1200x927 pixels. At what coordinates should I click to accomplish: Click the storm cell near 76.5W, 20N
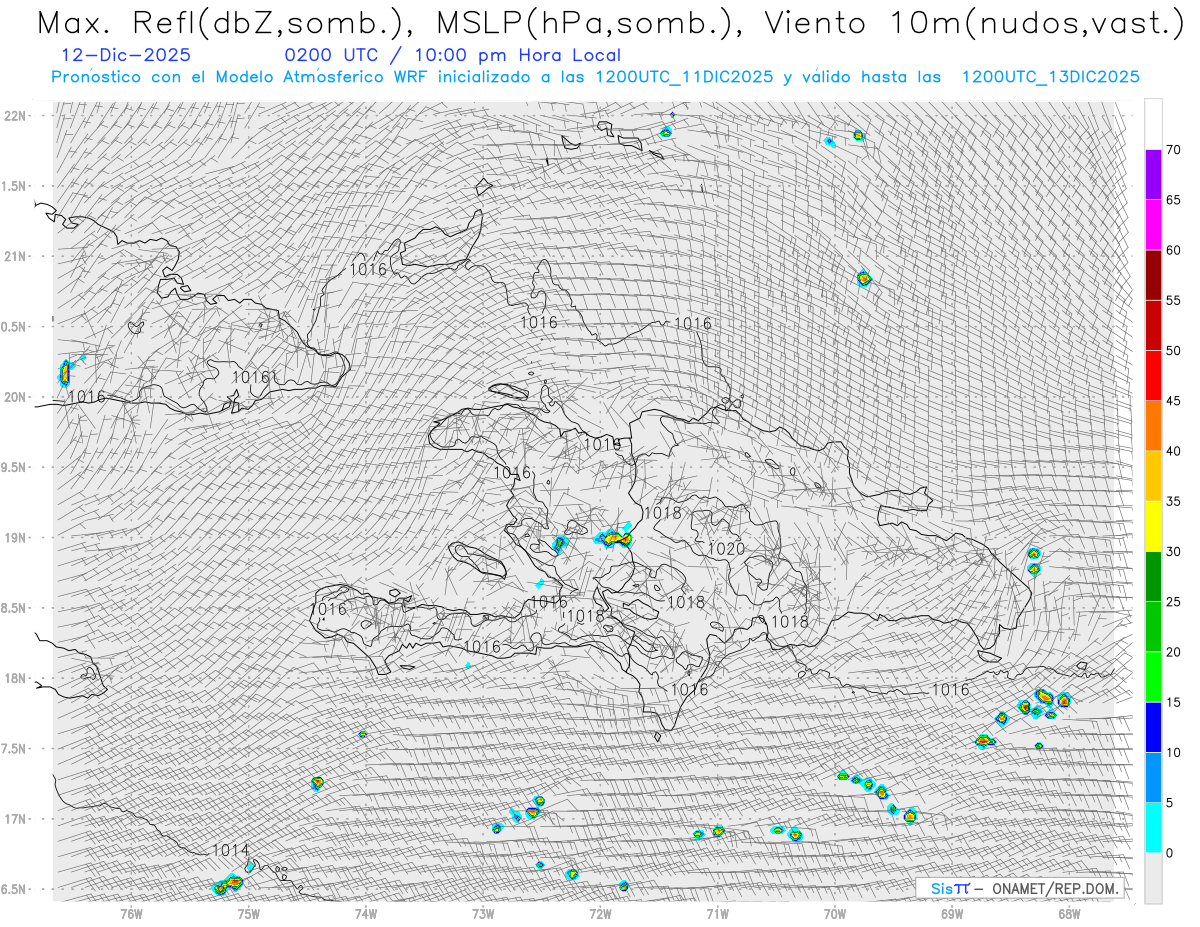pos(66,373)
